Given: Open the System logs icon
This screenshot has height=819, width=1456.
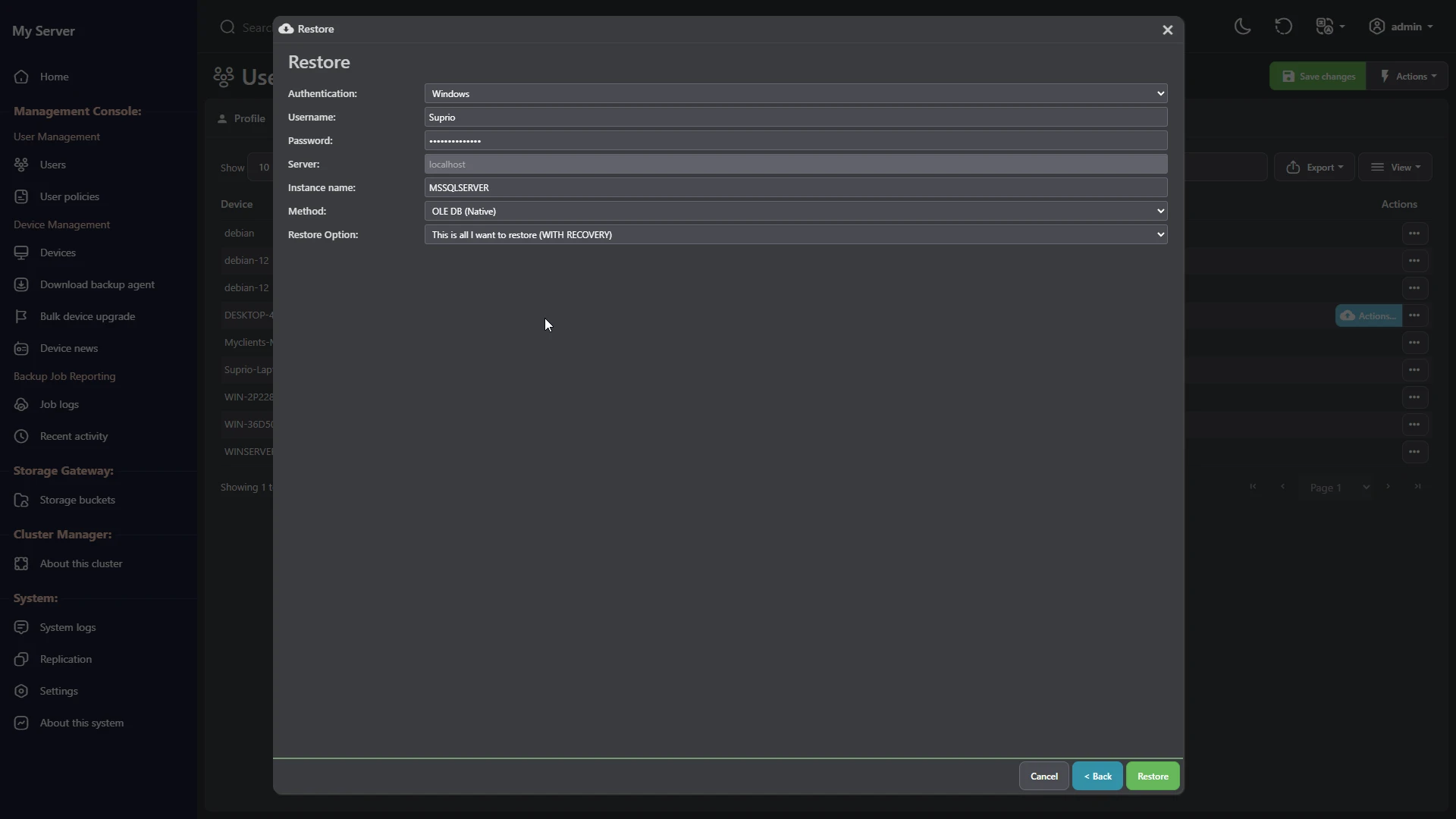Looking at the screenshot, I should [x=21, y=627].
